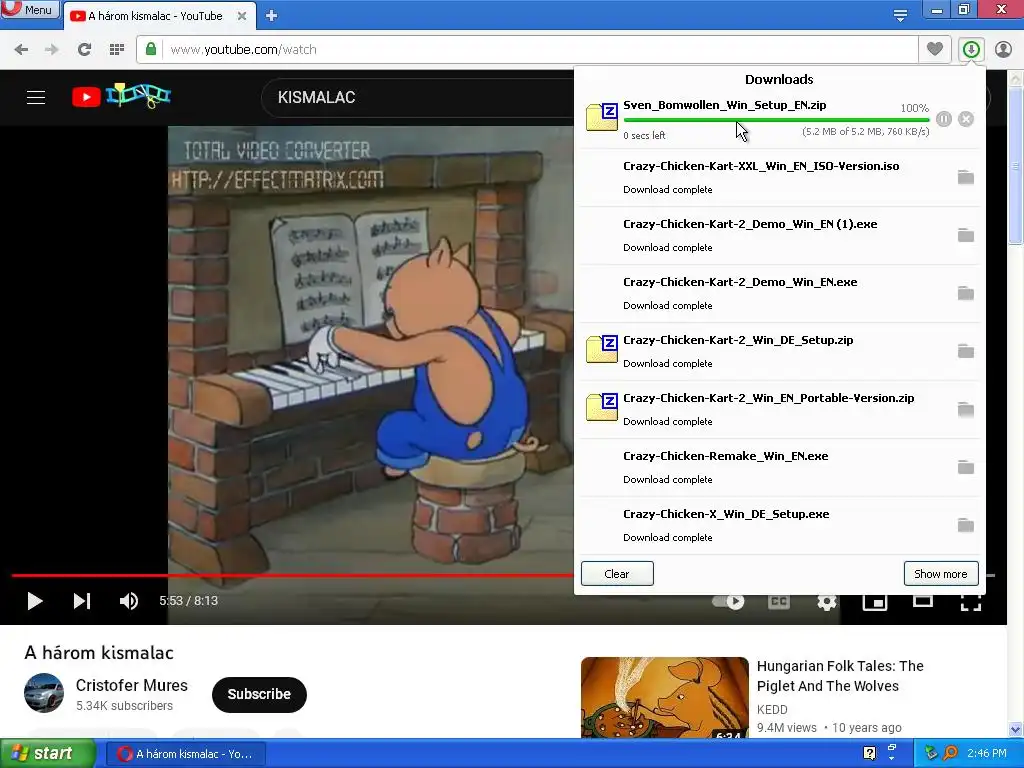The height and width of the screenshot is (768, 1024).
Task: Reload the page
Action: click(x=84, y=50)
